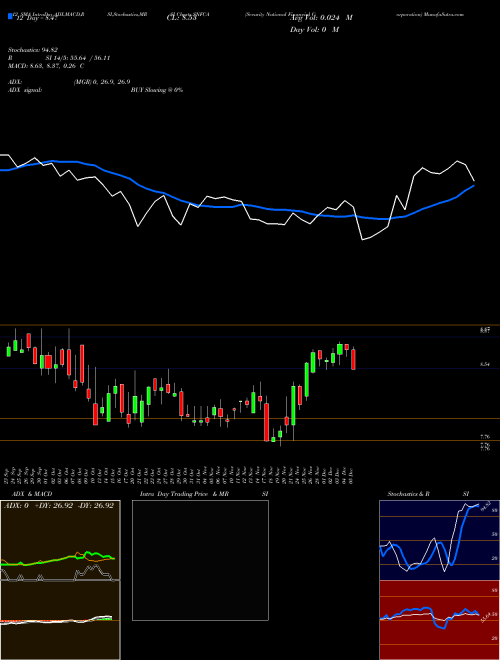Open the empty intraday trading price panel

click(200, 560)
